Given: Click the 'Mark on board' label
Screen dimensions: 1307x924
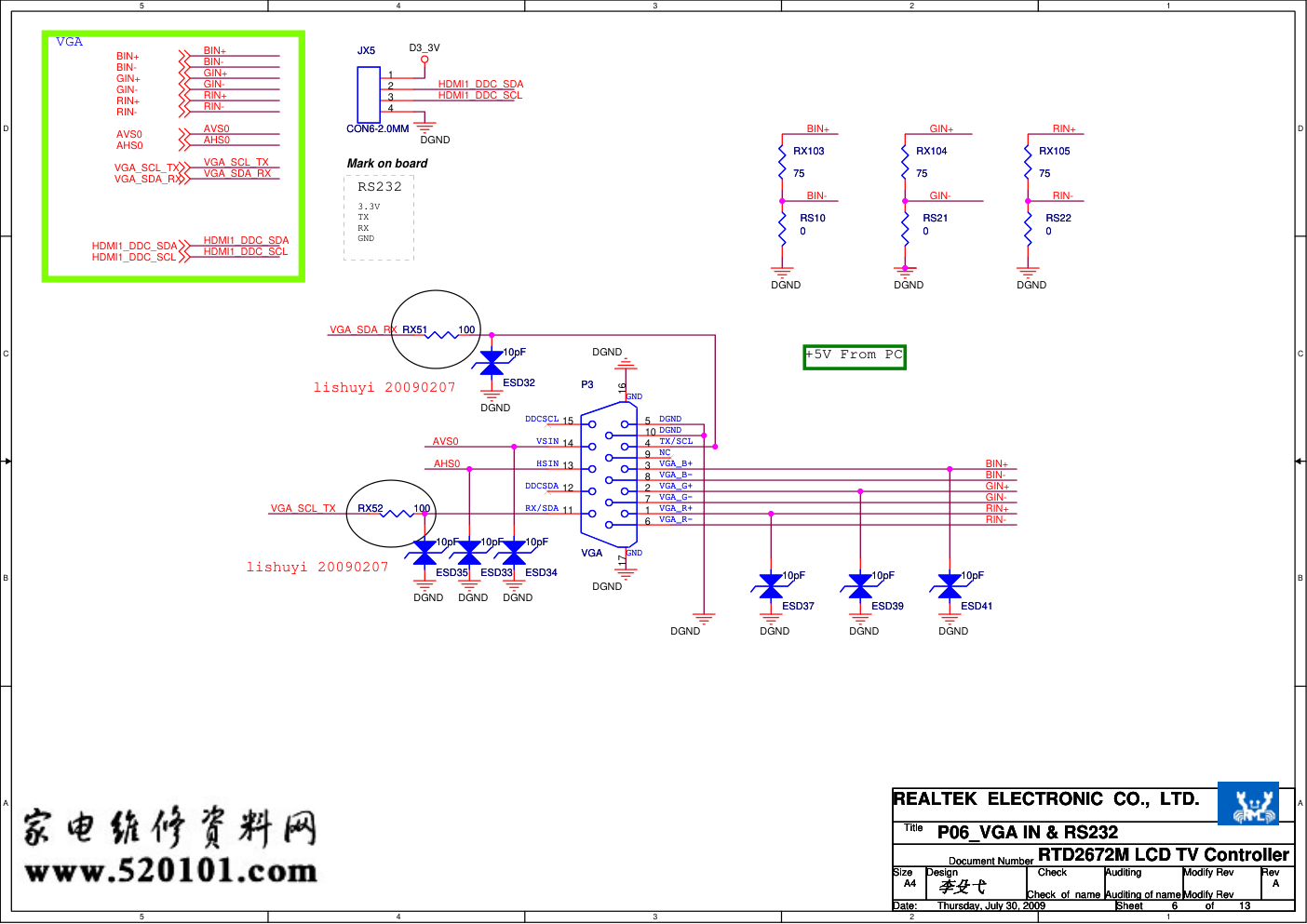Looking at the screenshot, I should (x=387, y=164).
